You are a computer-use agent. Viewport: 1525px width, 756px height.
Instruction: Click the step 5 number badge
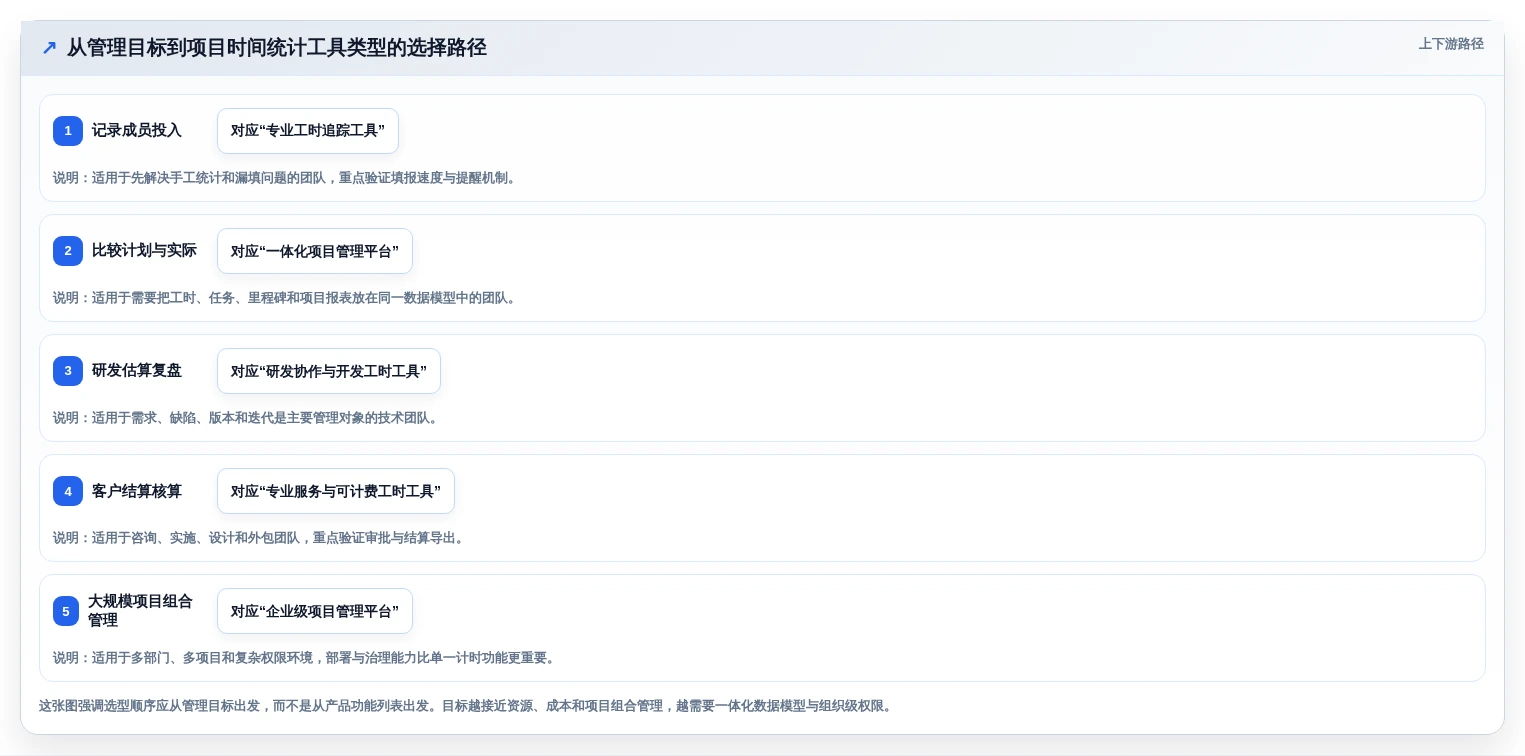[x=66, y=611]
